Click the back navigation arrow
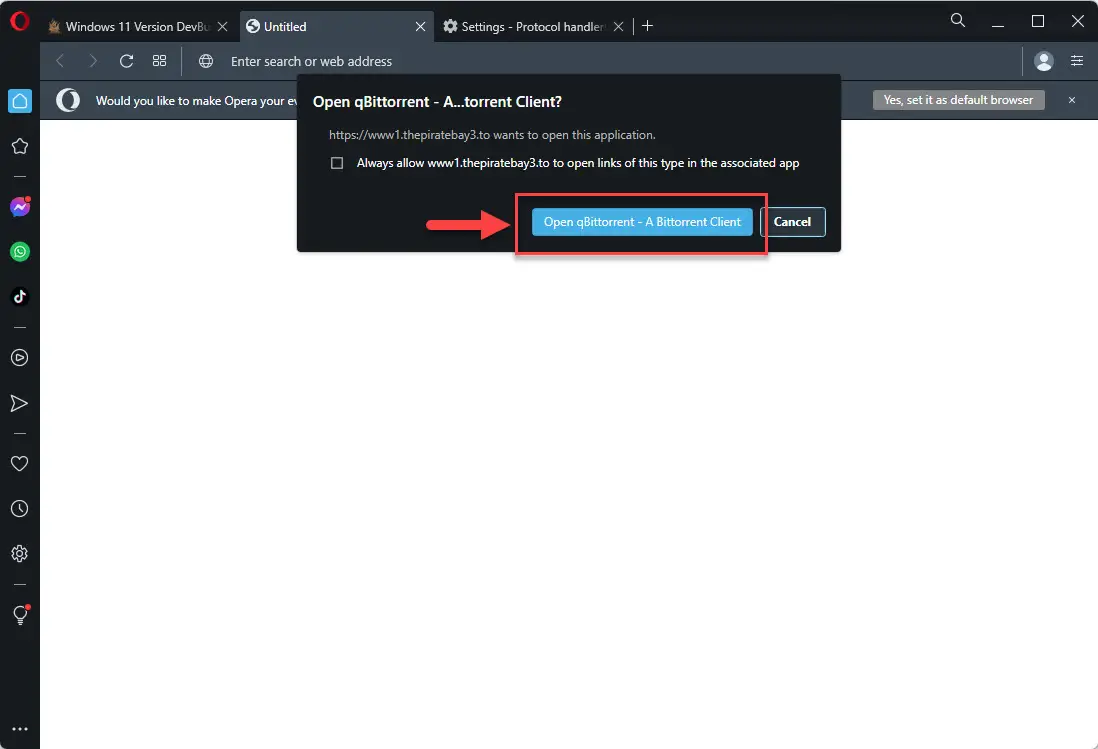 pos(60,61)
